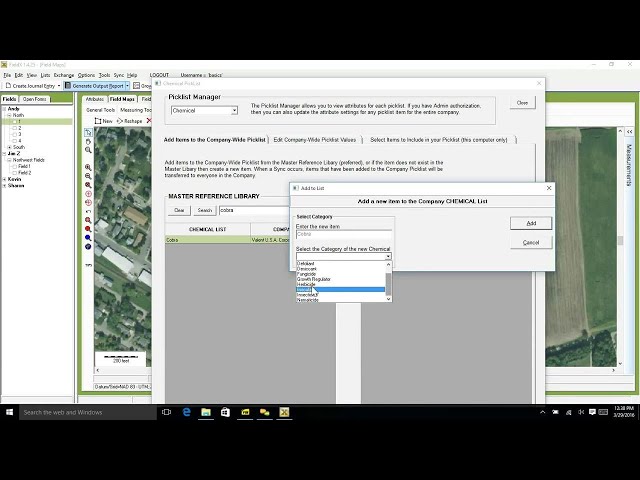
Task: Check the box for field 1 under North
Action: coord(15,122)
